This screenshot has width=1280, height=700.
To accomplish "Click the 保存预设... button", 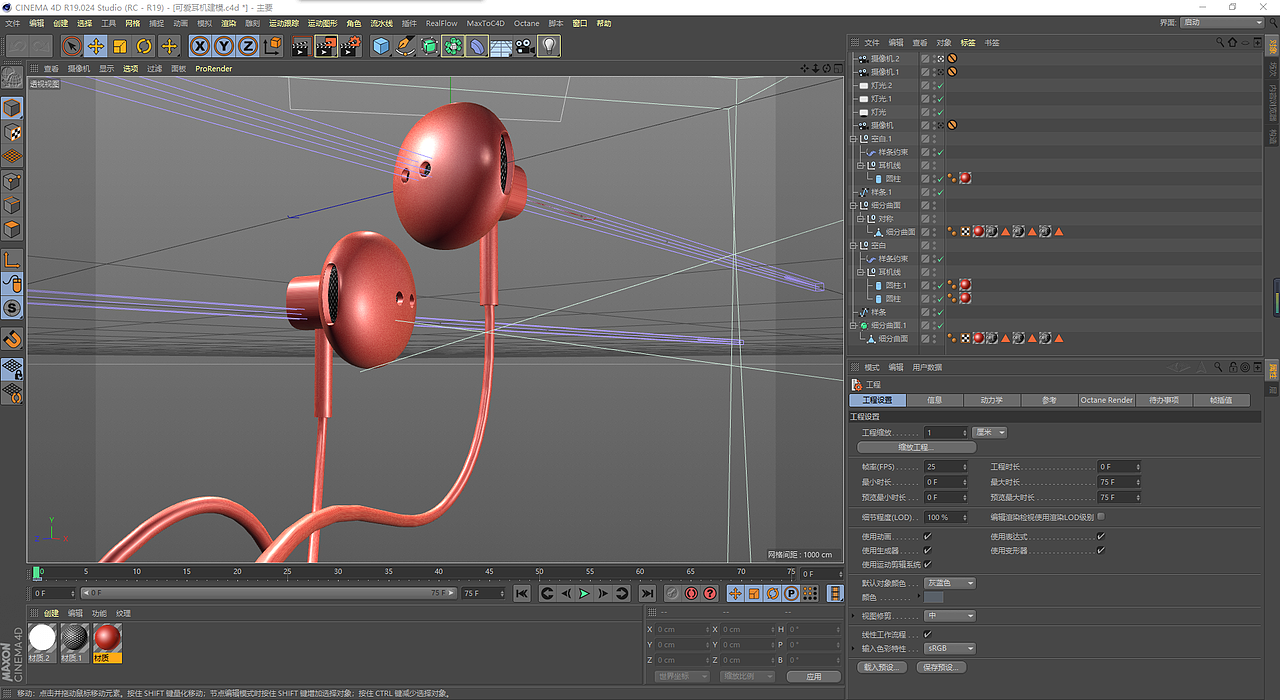I will pyautogui.click(x=940, y=667).
